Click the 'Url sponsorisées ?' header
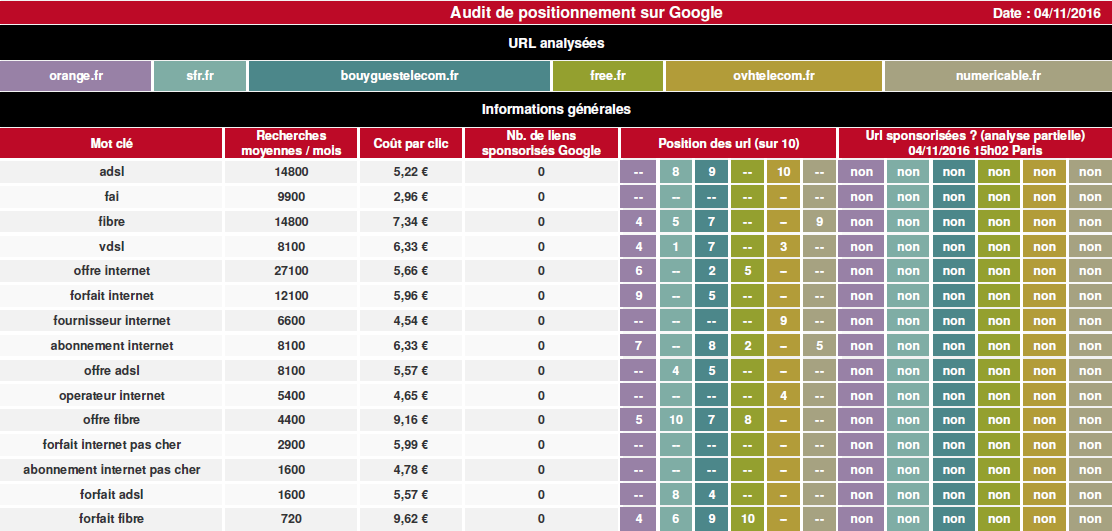The width and height of the screenshot is (1112, 531). coord(975,143)
